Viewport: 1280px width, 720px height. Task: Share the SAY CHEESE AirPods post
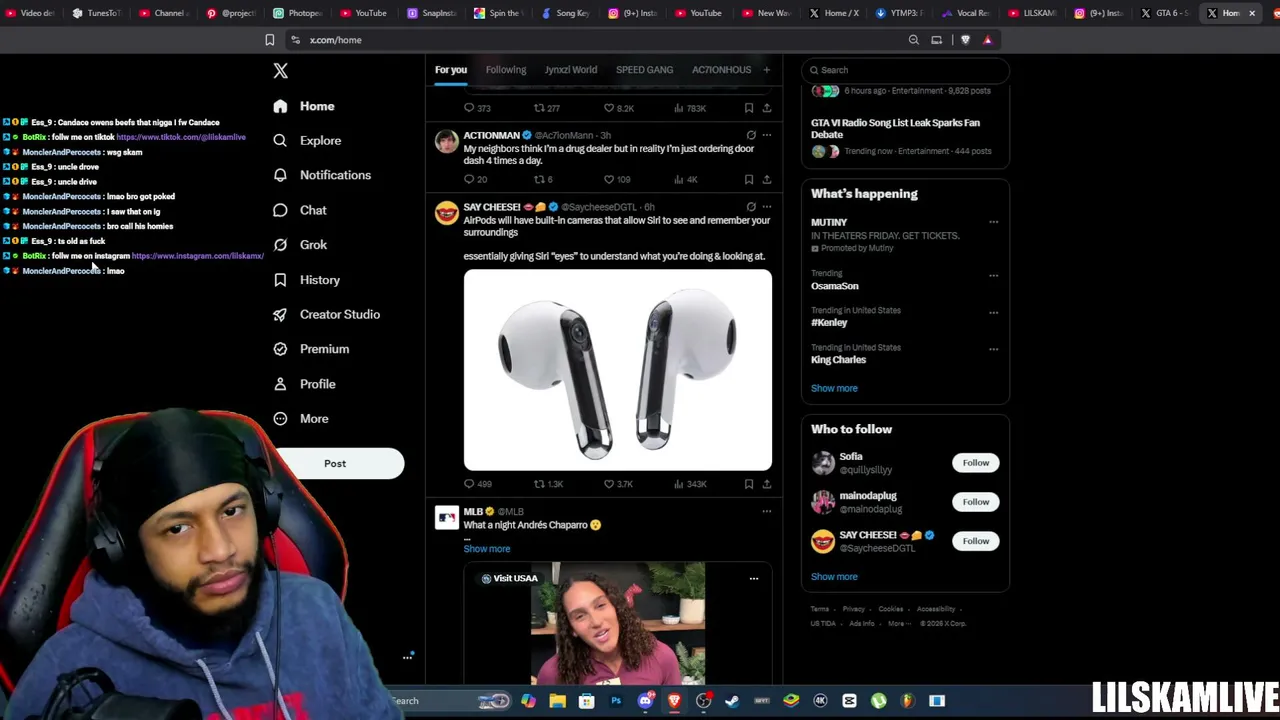coord(767,484)
